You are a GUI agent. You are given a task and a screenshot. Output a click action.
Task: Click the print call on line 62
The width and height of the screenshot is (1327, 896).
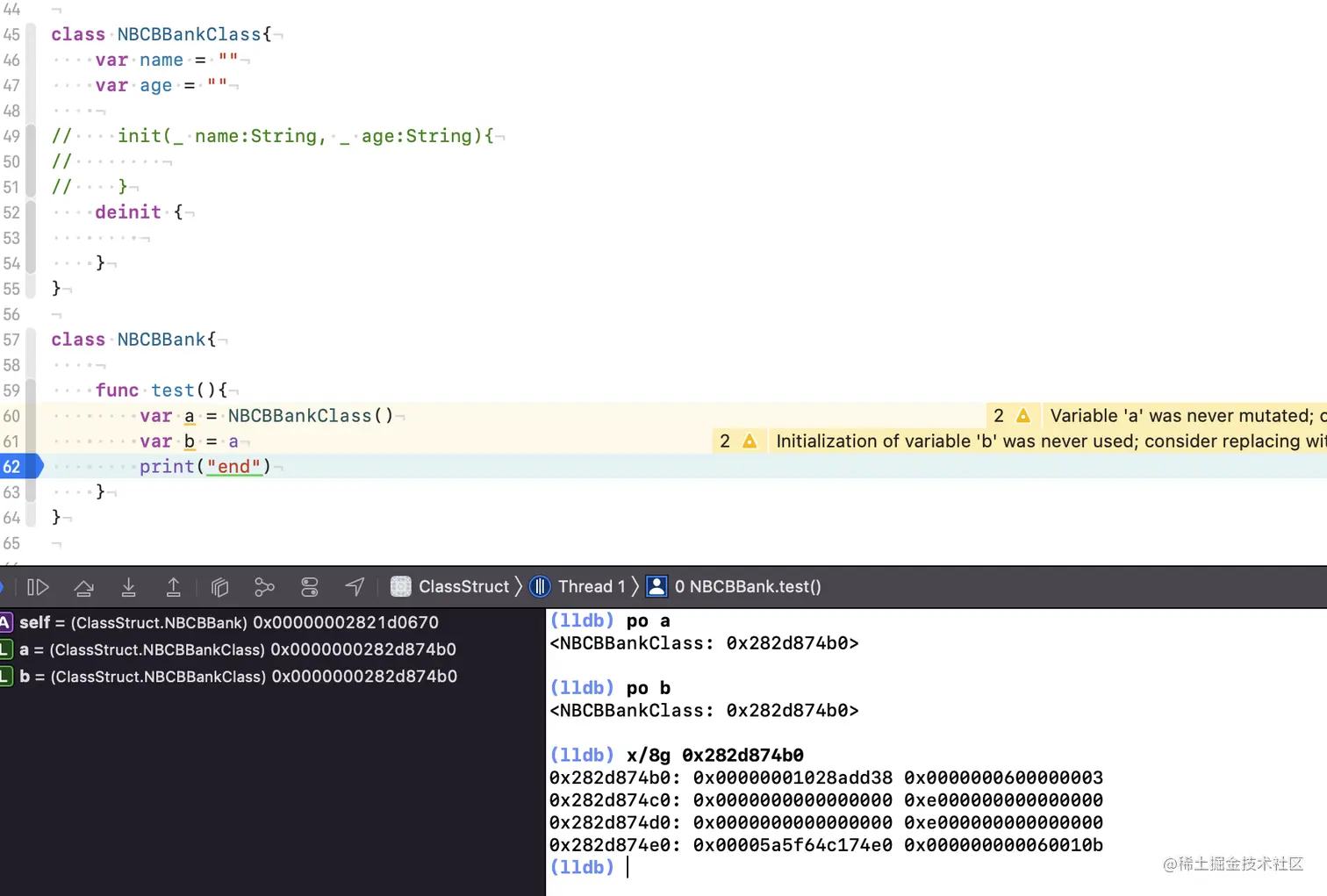coord(167,467)
